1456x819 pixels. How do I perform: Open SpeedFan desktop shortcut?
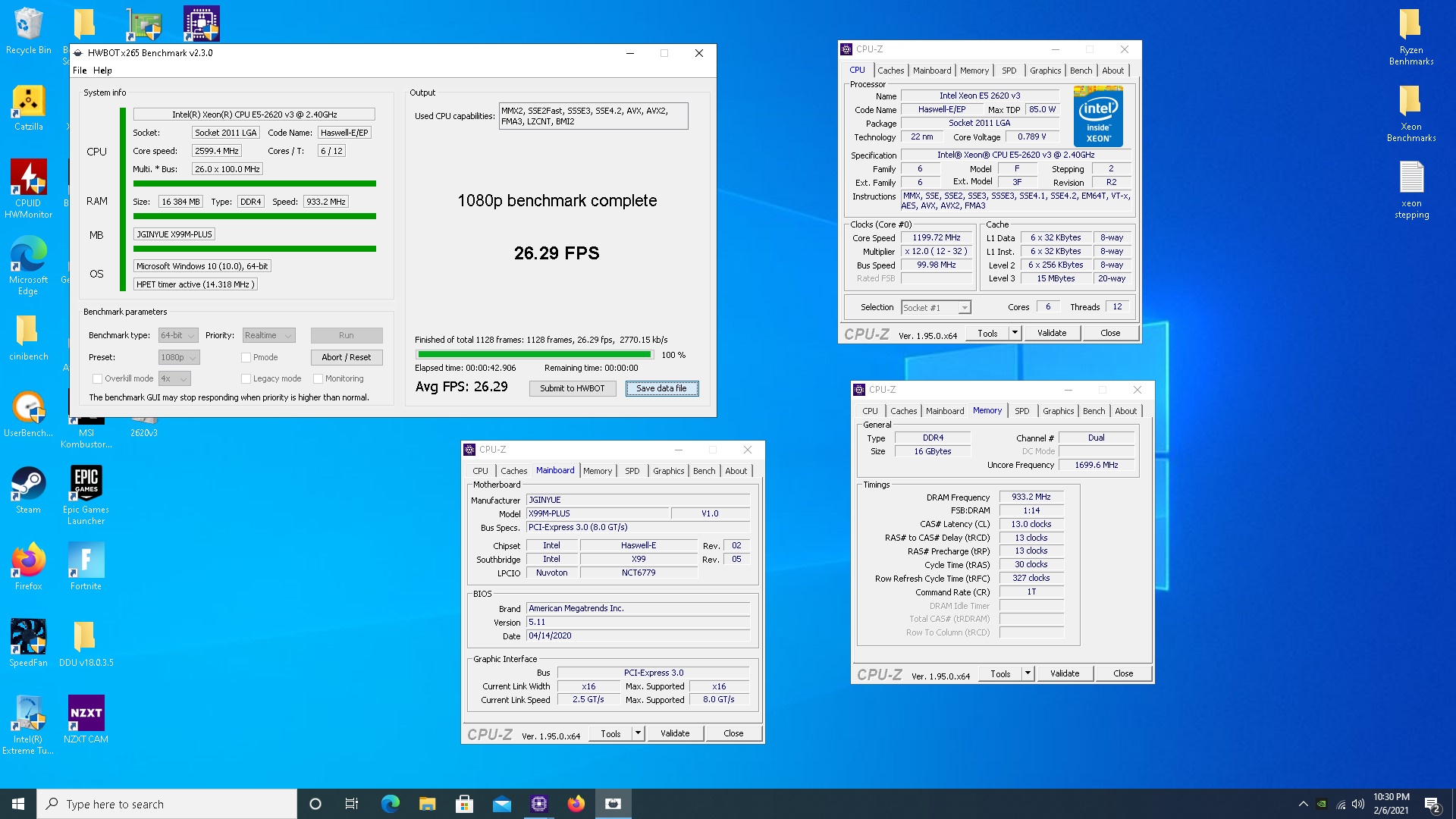click(x=28, y=644)
